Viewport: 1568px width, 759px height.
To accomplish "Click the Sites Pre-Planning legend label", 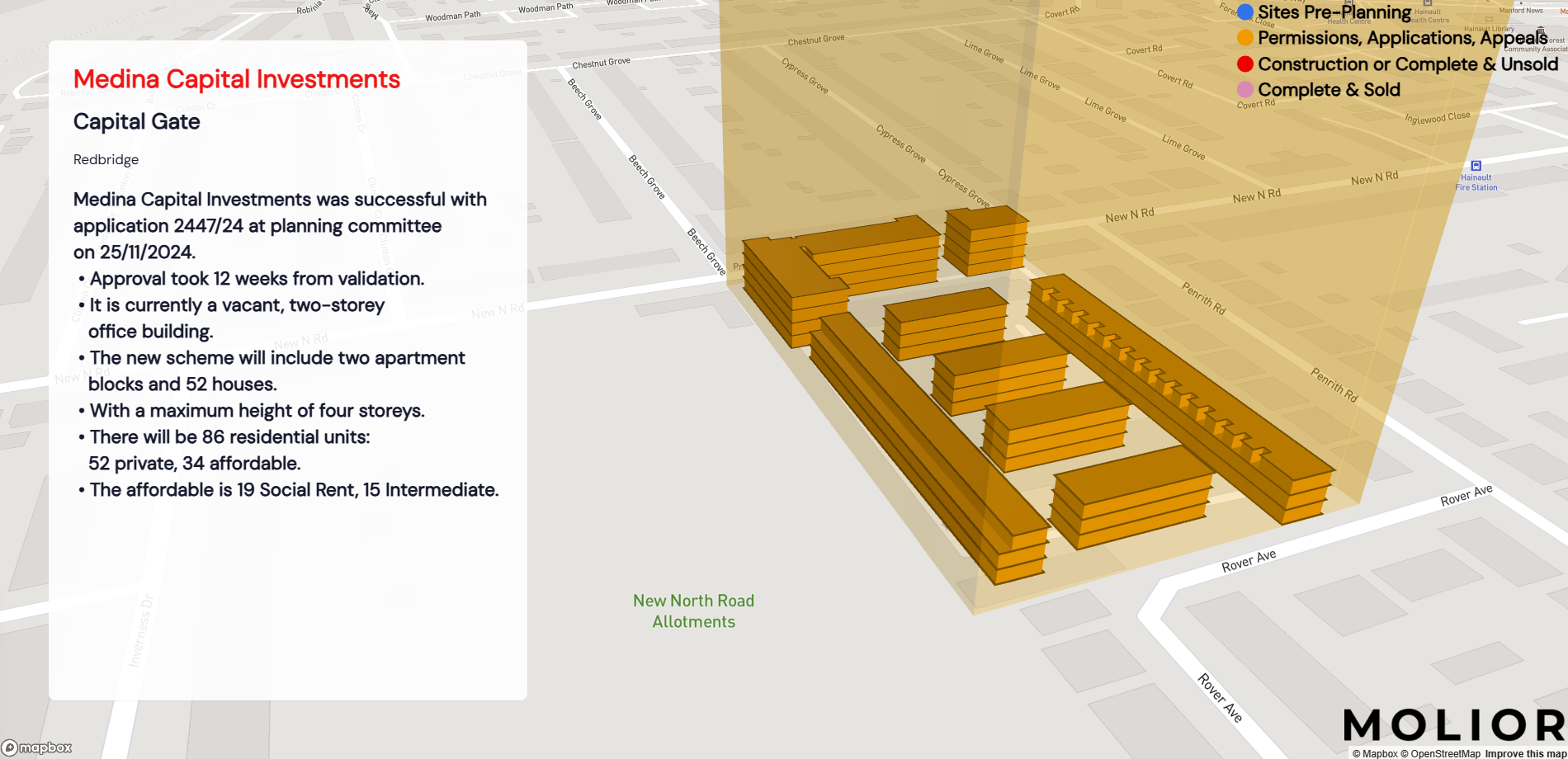I will [1334, 12].
